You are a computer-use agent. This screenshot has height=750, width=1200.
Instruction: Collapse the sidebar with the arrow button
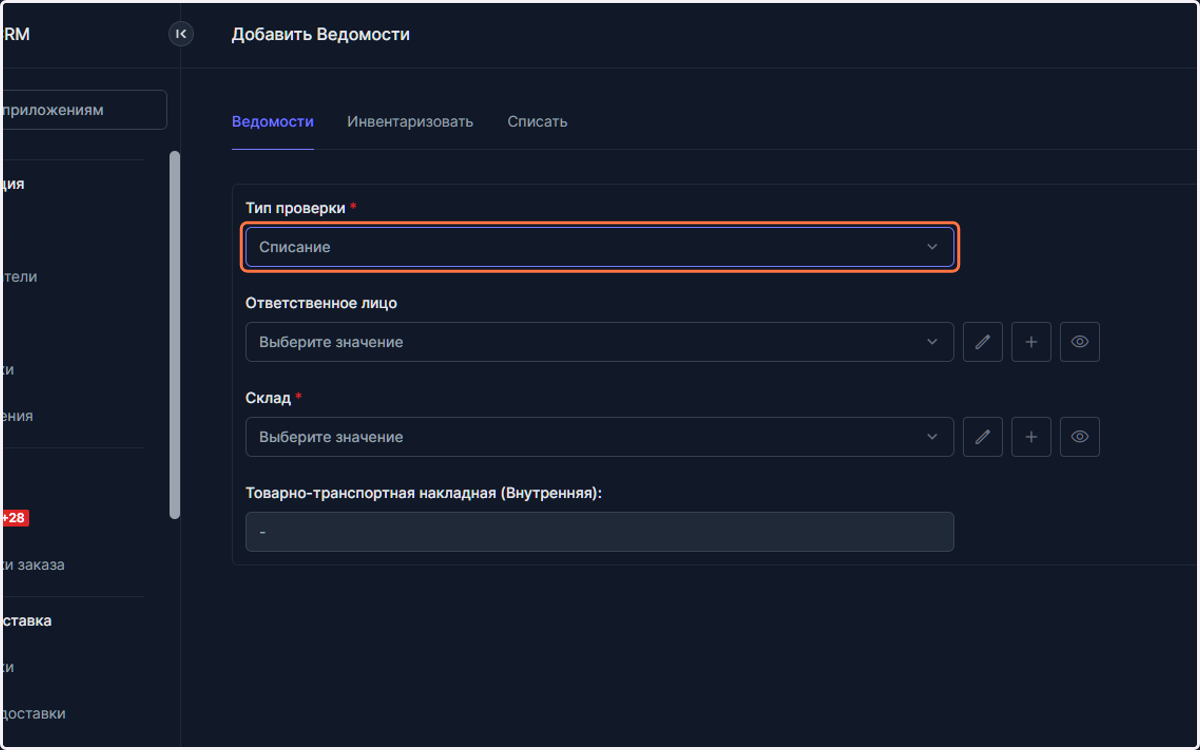tap(181, 34)
